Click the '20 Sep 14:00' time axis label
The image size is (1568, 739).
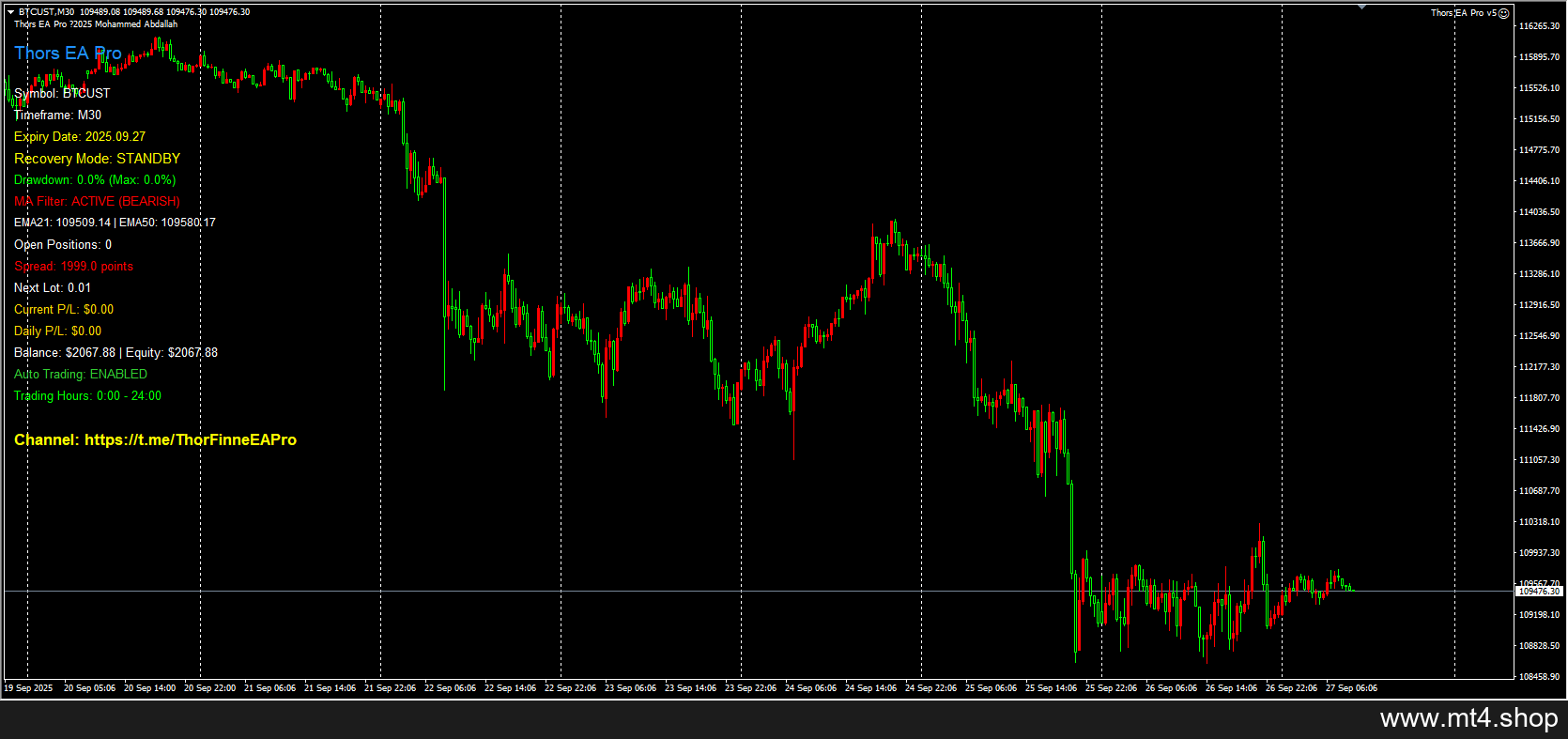pos(149,688)
